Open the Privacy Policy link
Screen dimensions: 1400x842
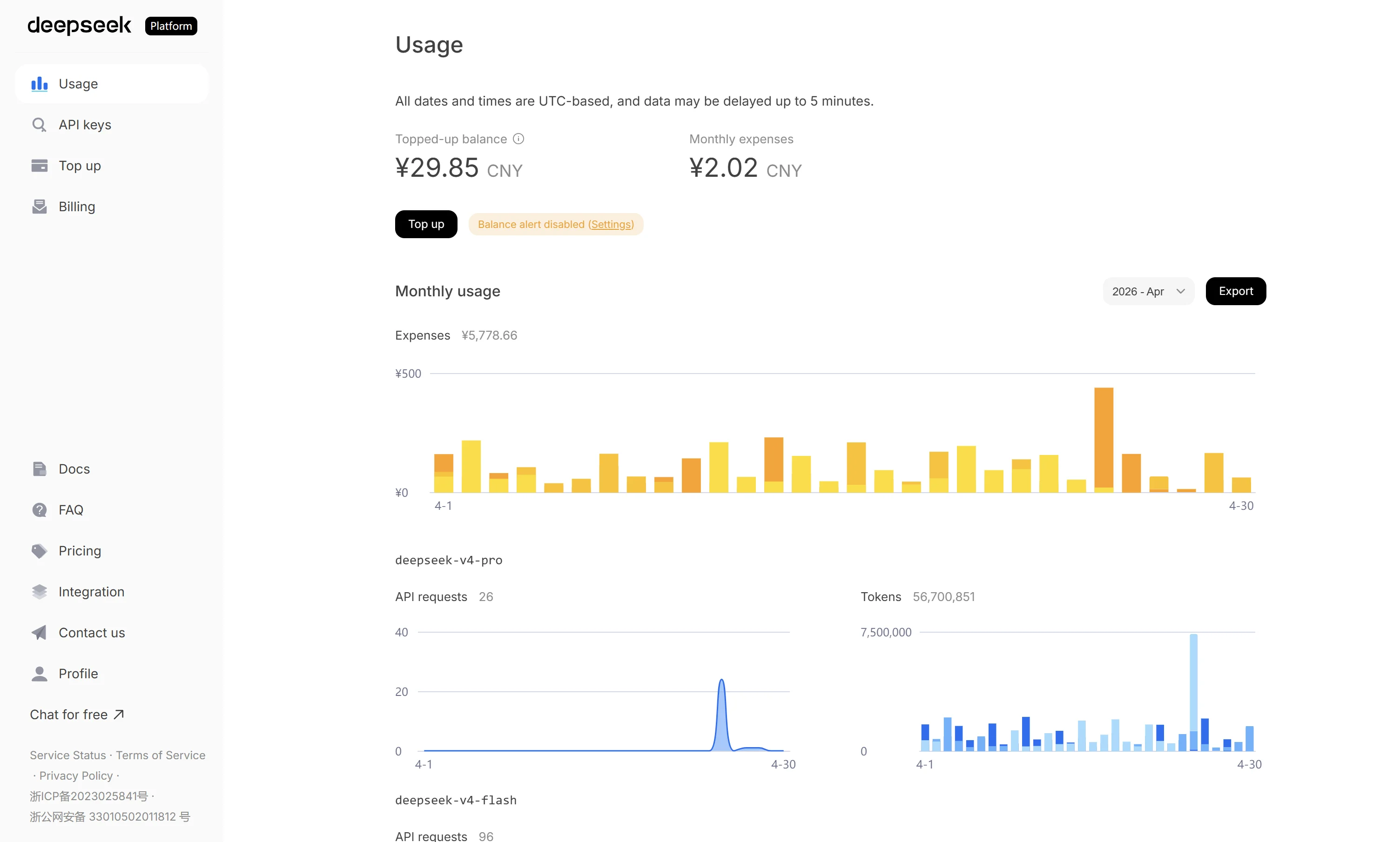click(x=76, y=775)
